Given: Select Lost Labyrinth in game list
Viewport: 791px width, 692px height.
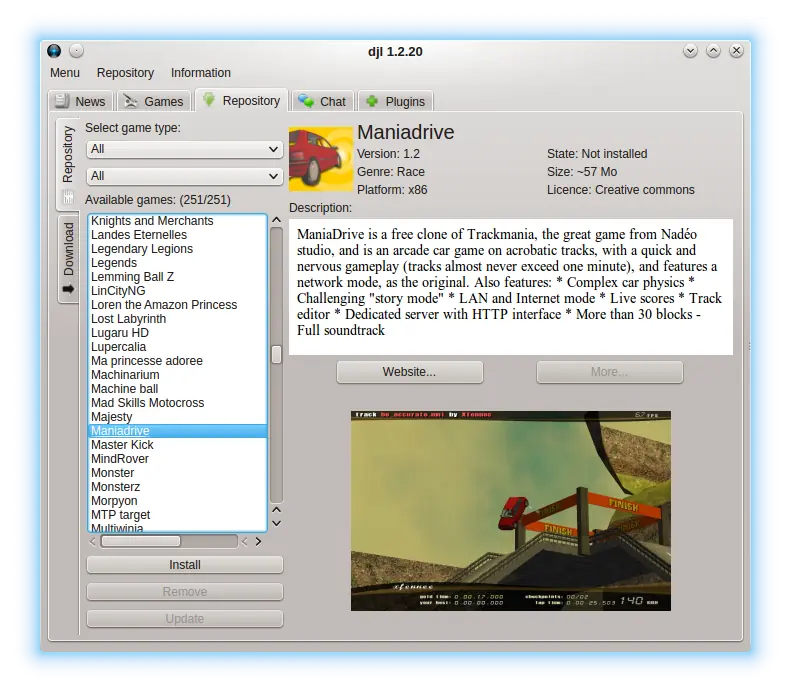Looking at the screenshot, I should [x=178, y=319].
